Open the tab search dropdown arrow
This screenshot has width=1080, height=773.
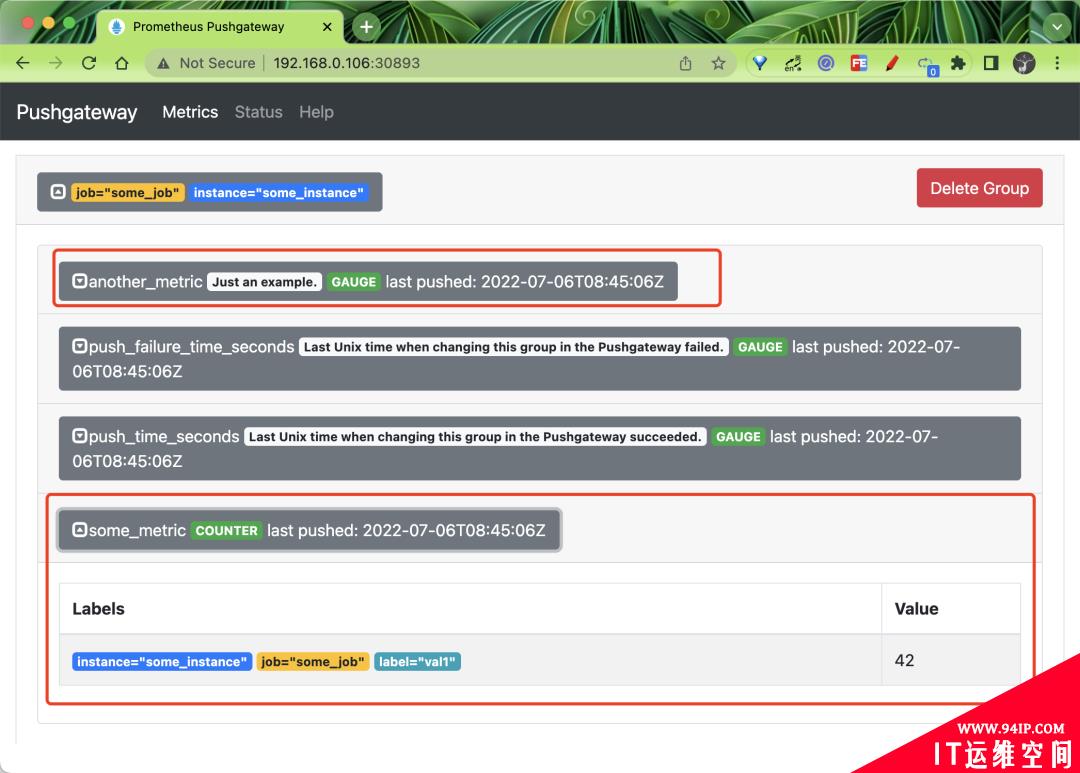(1057, 28)
